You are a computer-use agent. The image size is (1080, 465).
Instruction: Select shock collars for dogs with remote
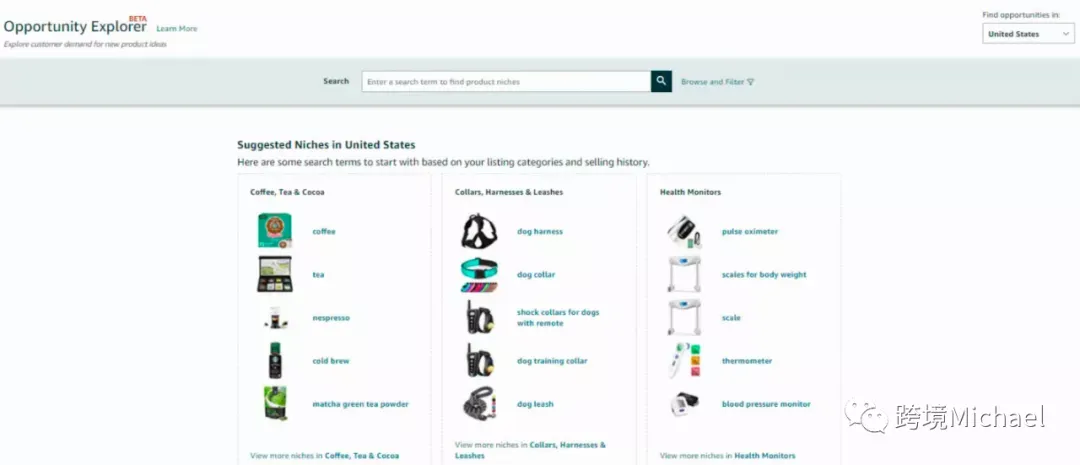(x=558, y=318)
